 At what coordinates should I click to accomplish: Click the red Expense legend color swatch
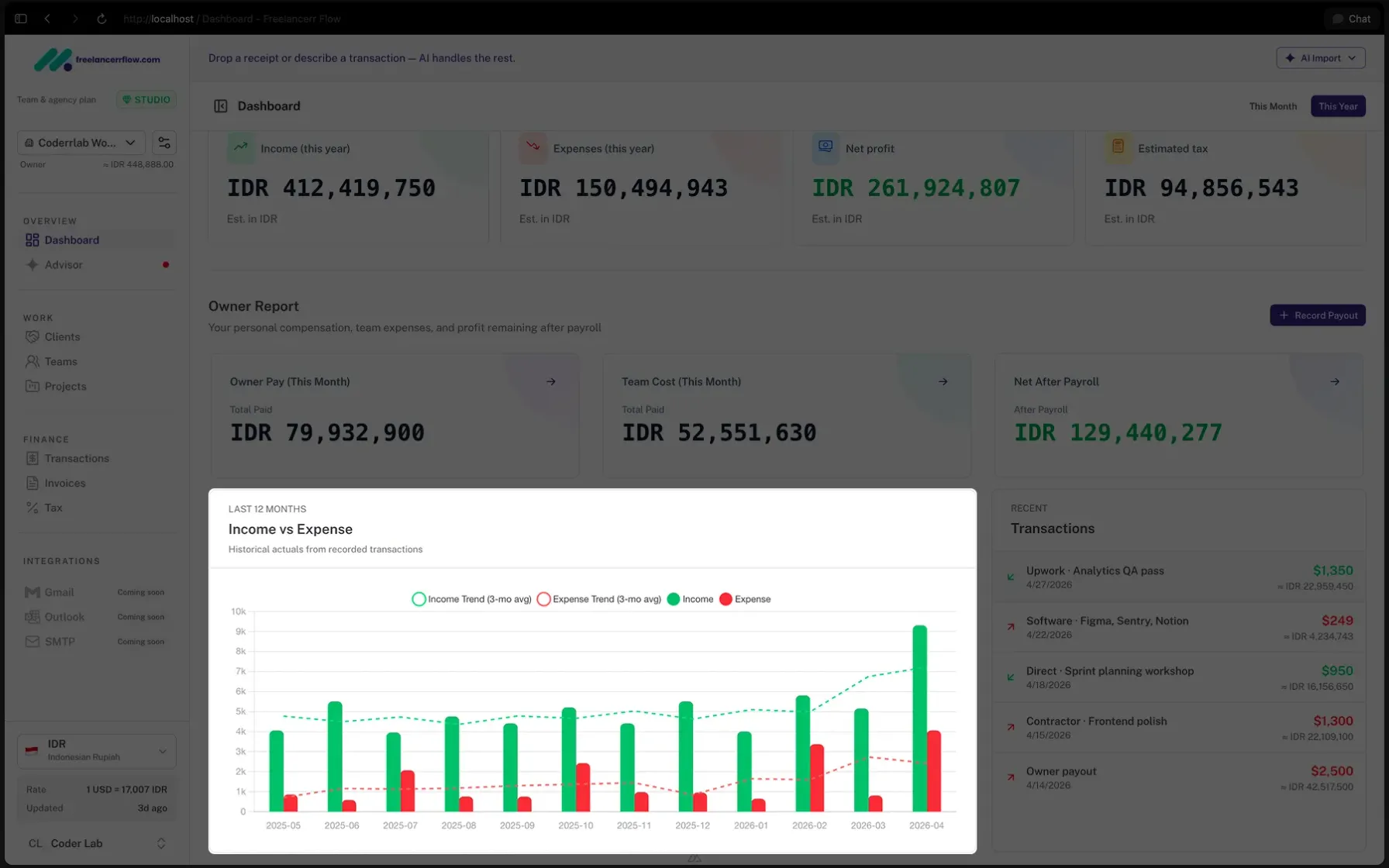tap(726, 599)
